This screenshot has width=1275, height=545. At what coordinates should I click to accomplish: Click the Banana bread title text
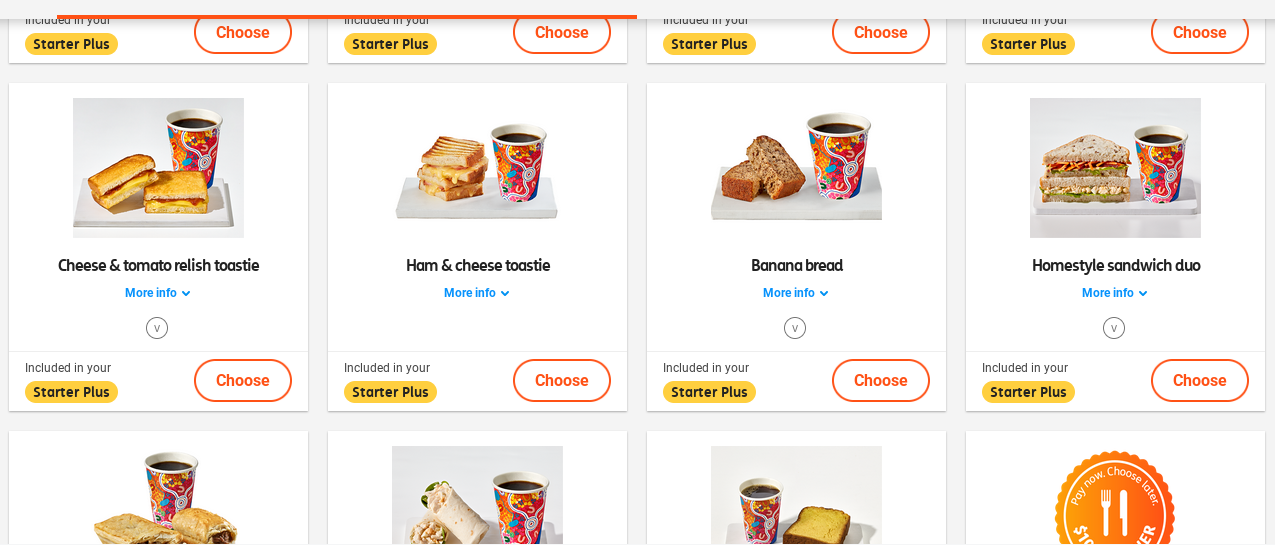(797, 265)
